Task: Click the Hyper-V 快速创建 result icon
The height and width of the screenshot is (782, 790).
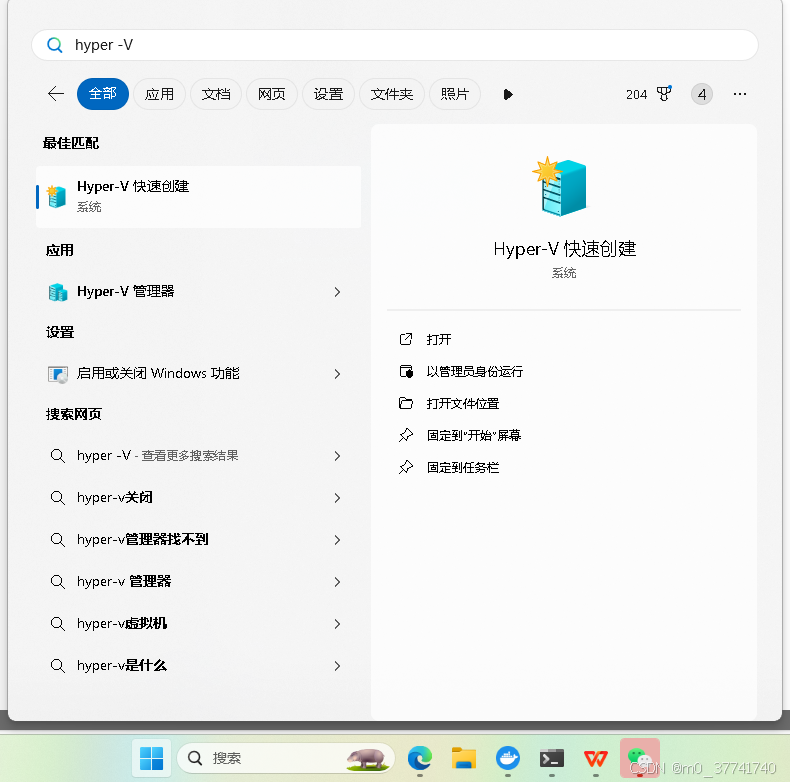Action: point(56,197)
